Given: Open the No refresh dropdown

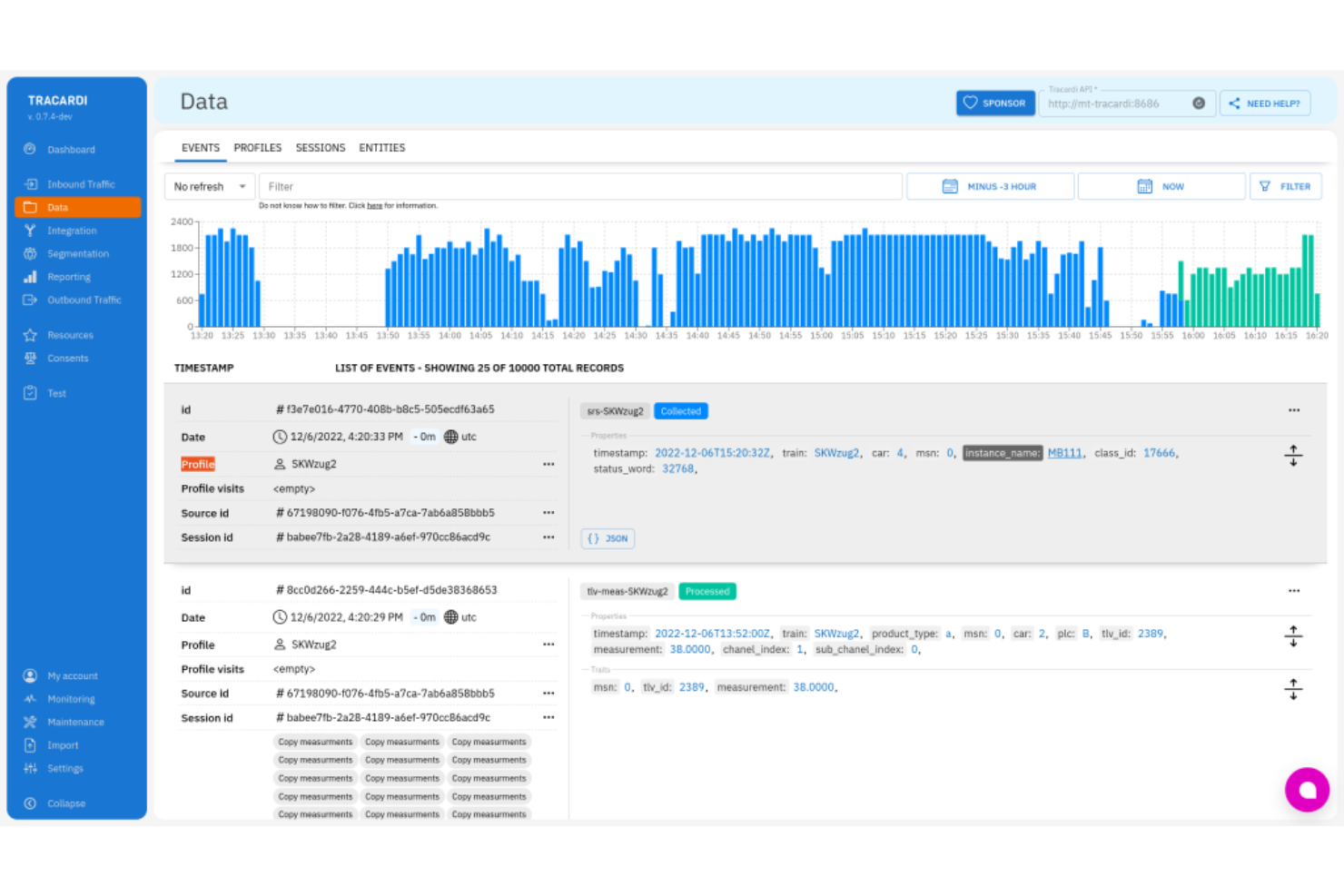Looking at the screenshot, I should (209, 186).
